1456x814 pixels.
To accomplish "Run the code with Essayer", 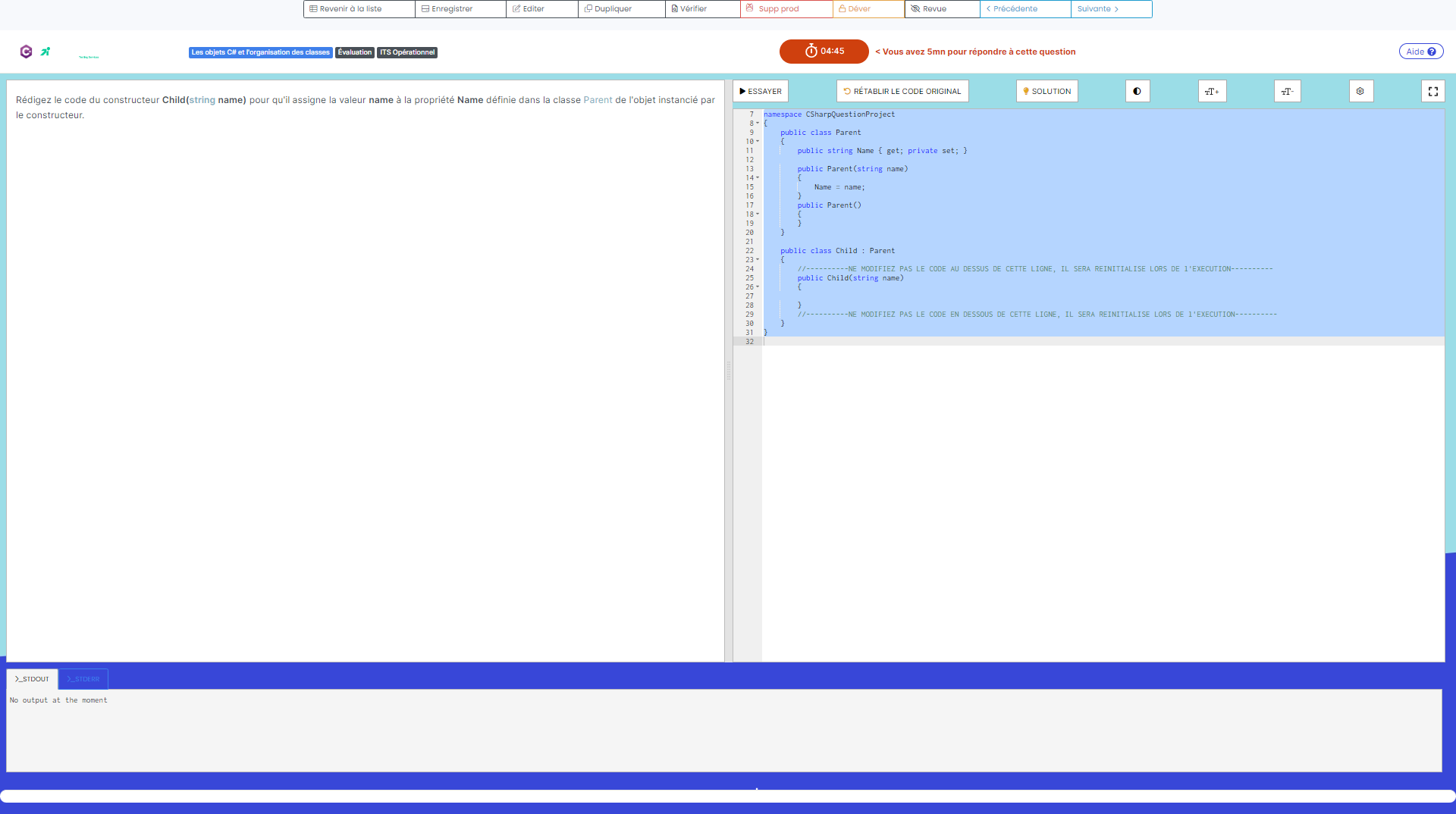I will (760, 91).
